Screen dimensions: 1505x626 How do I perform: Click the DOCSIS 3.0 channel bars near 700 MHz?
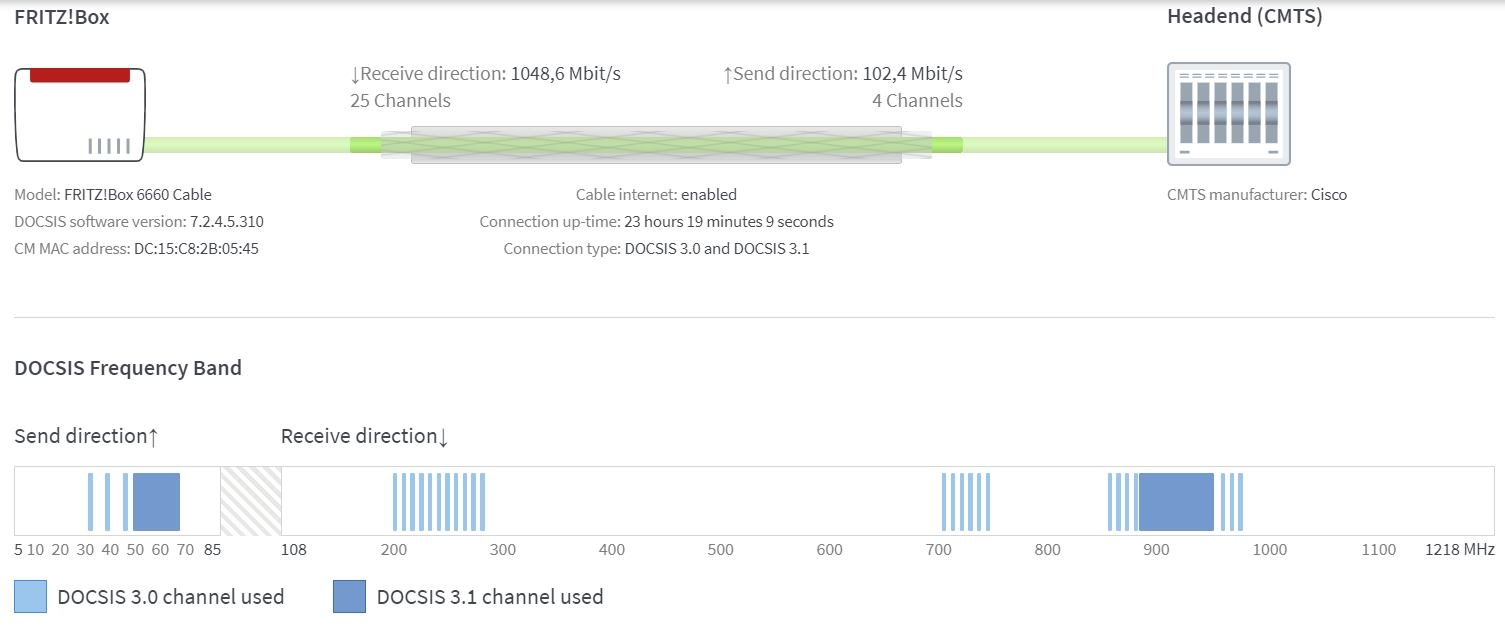click(965, 501)
